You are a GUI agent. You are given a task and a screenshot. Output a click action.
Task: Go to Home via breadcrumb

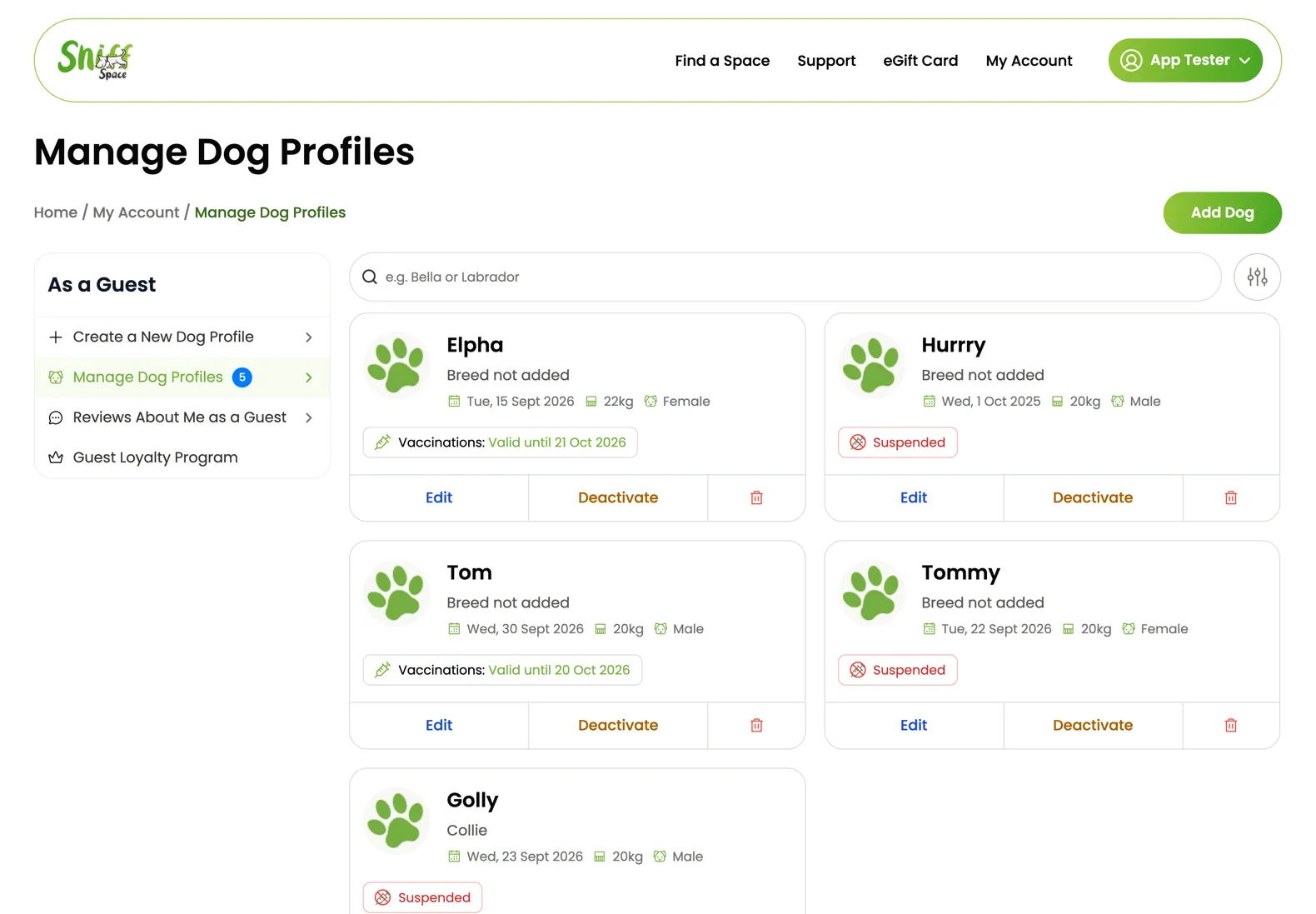point(56,212)
